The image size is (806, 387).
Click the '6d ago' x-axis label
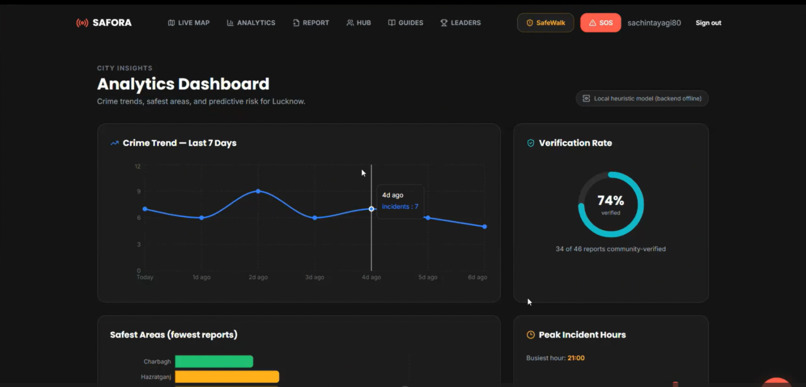click(478, 277)
